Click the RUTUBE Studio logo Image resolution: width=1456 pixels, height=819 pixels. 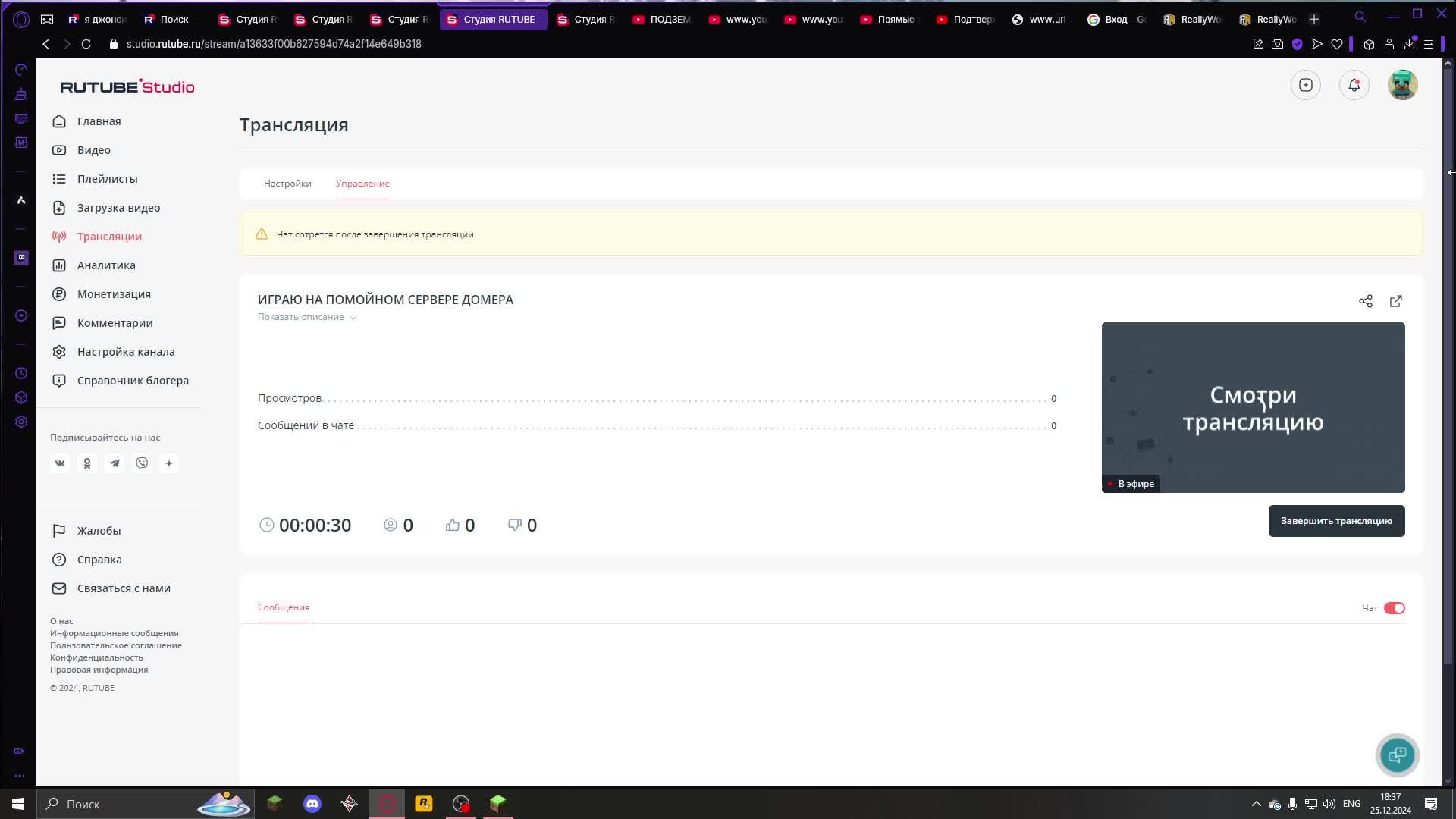tap(127, 86)
